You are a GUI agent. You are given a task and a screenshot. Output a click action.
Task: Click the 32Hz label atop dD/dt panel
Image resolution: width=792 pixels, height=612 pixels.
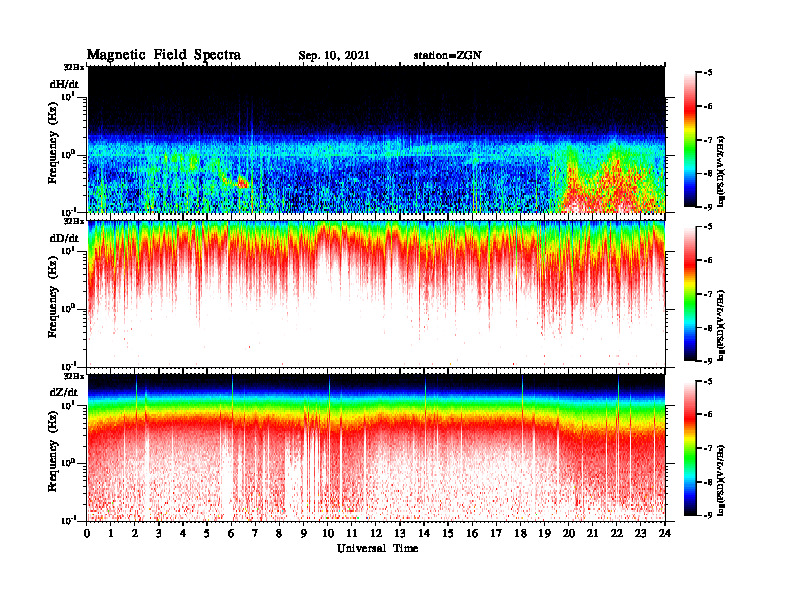tap(74, 221)
